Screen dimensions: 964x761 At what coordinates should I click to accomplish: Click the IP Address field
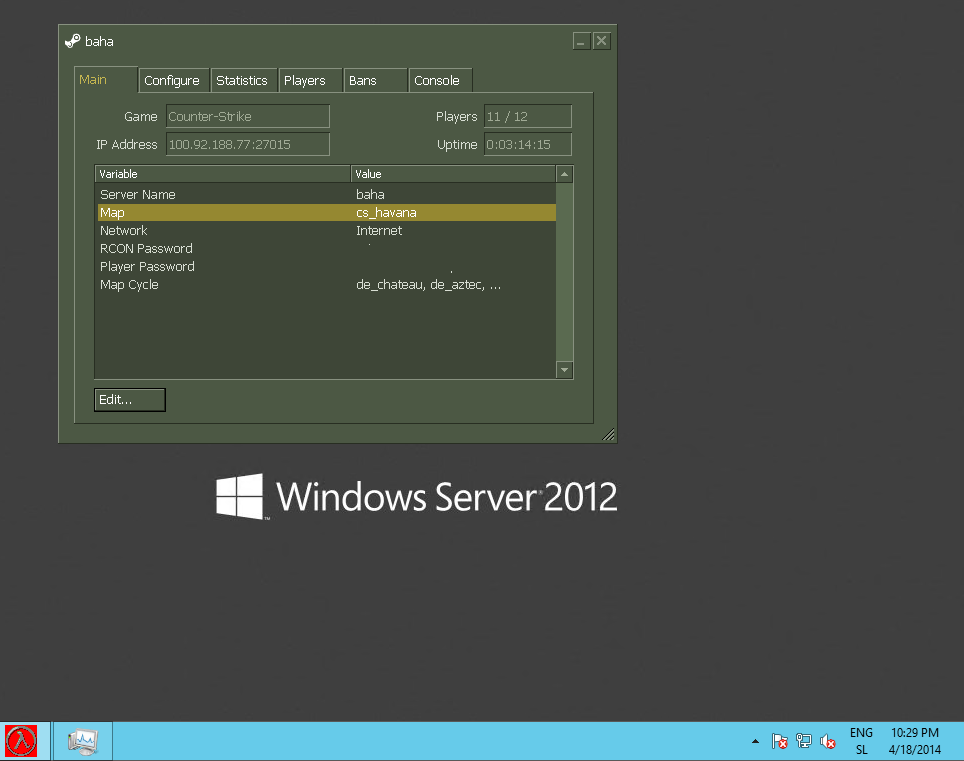point(248,144)
